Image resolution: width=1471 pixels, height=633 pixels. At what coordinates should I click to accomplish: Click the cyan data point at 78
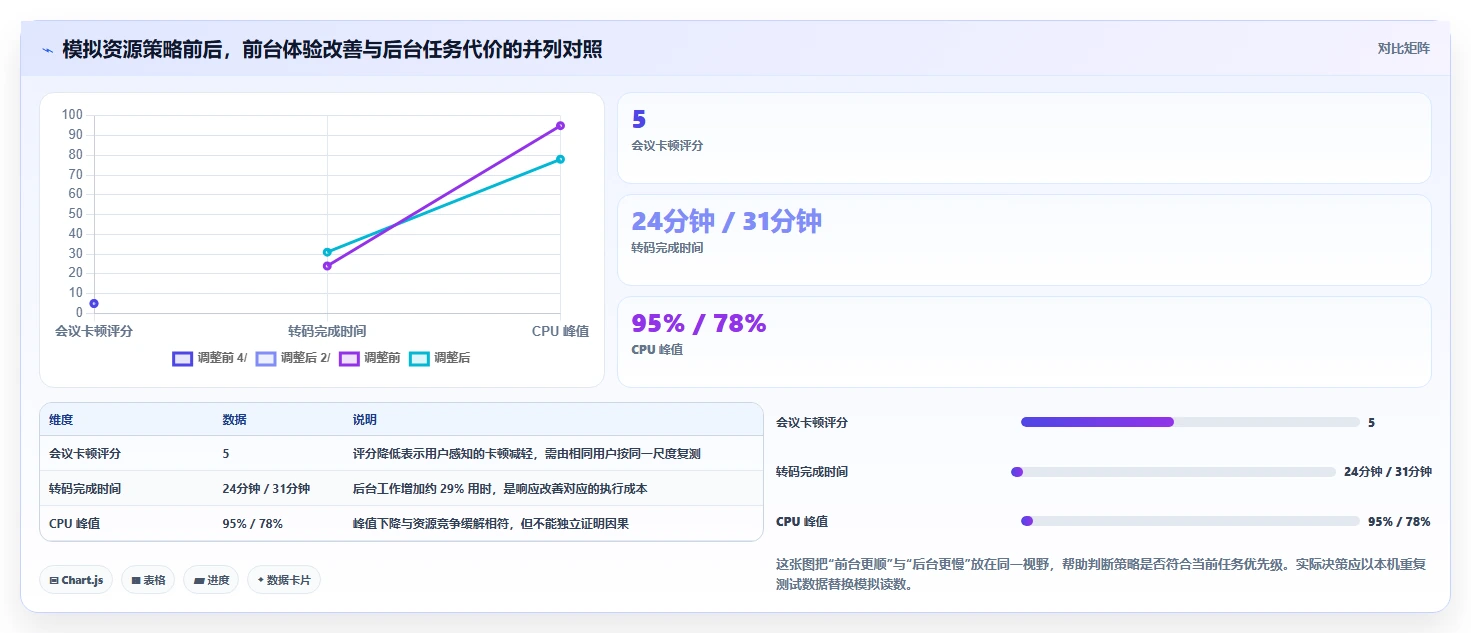560,159
